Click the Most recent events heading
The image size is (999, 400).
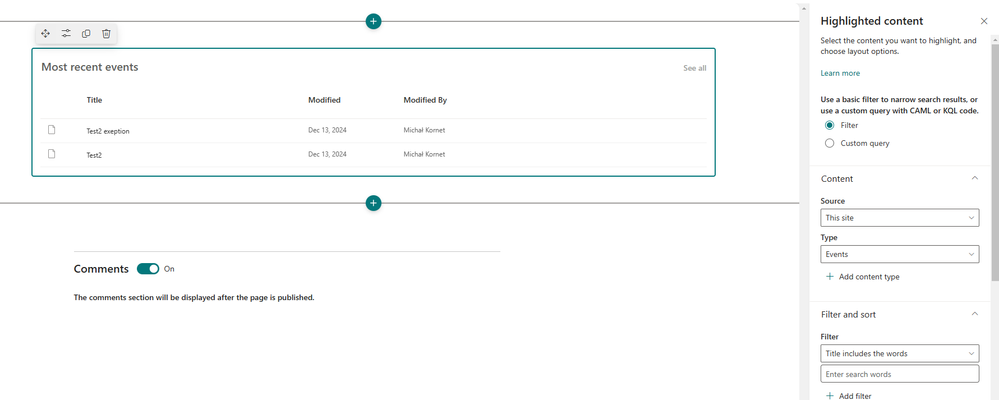tap(90, 67)
